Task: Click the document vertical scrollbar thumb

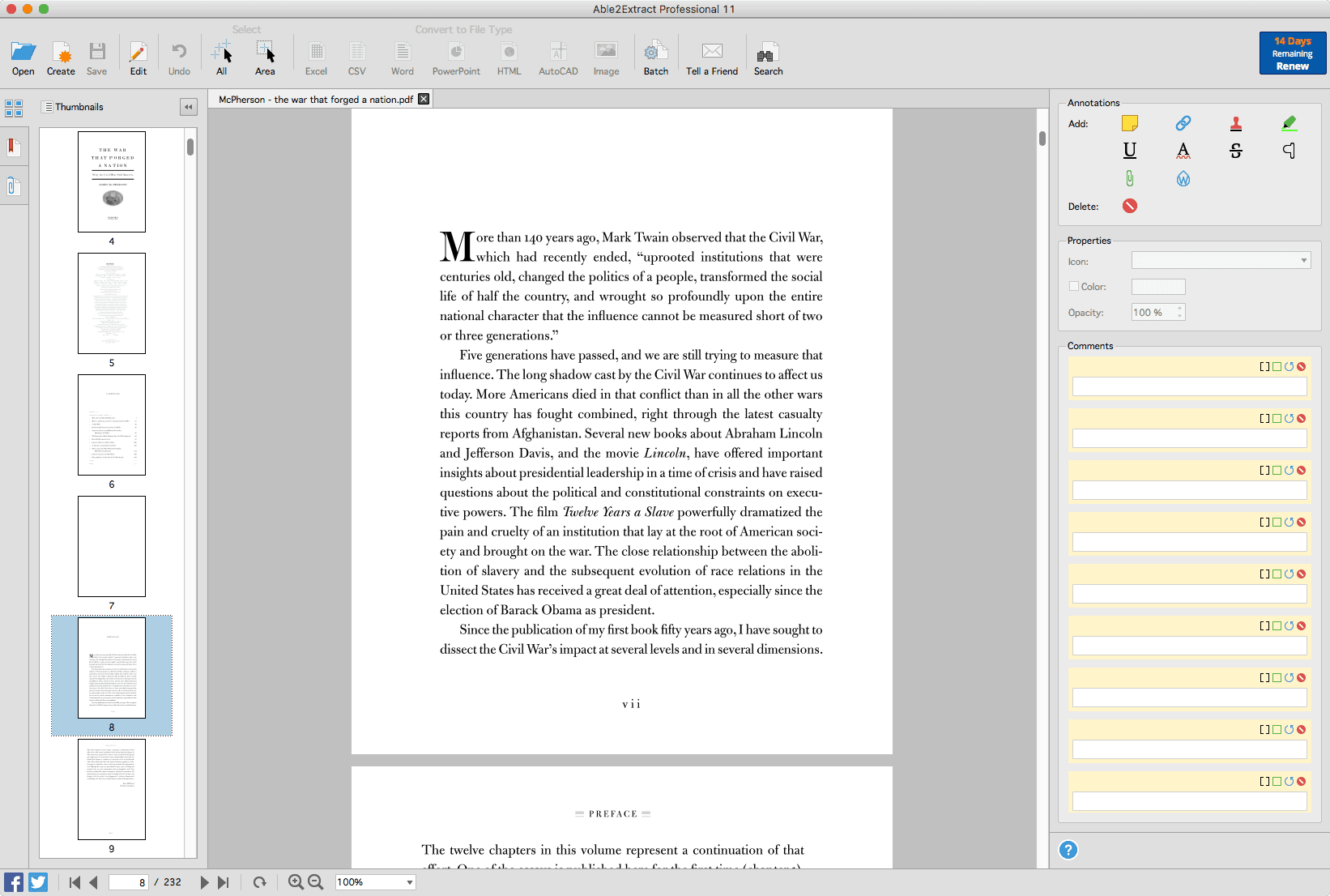Action: pos(1042,138)
